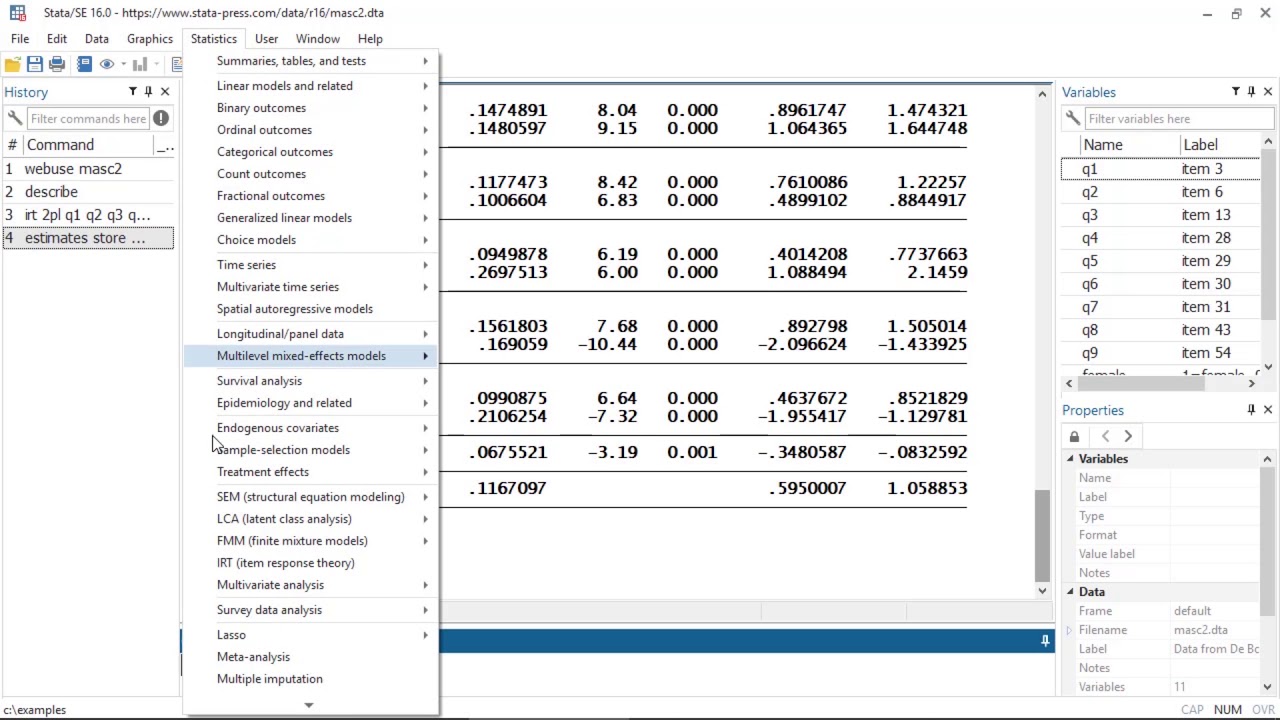The image size is (1280, 720).
Task: Open IRT (item response theory)
Action: pyautogui.click(x=286, y=563)
